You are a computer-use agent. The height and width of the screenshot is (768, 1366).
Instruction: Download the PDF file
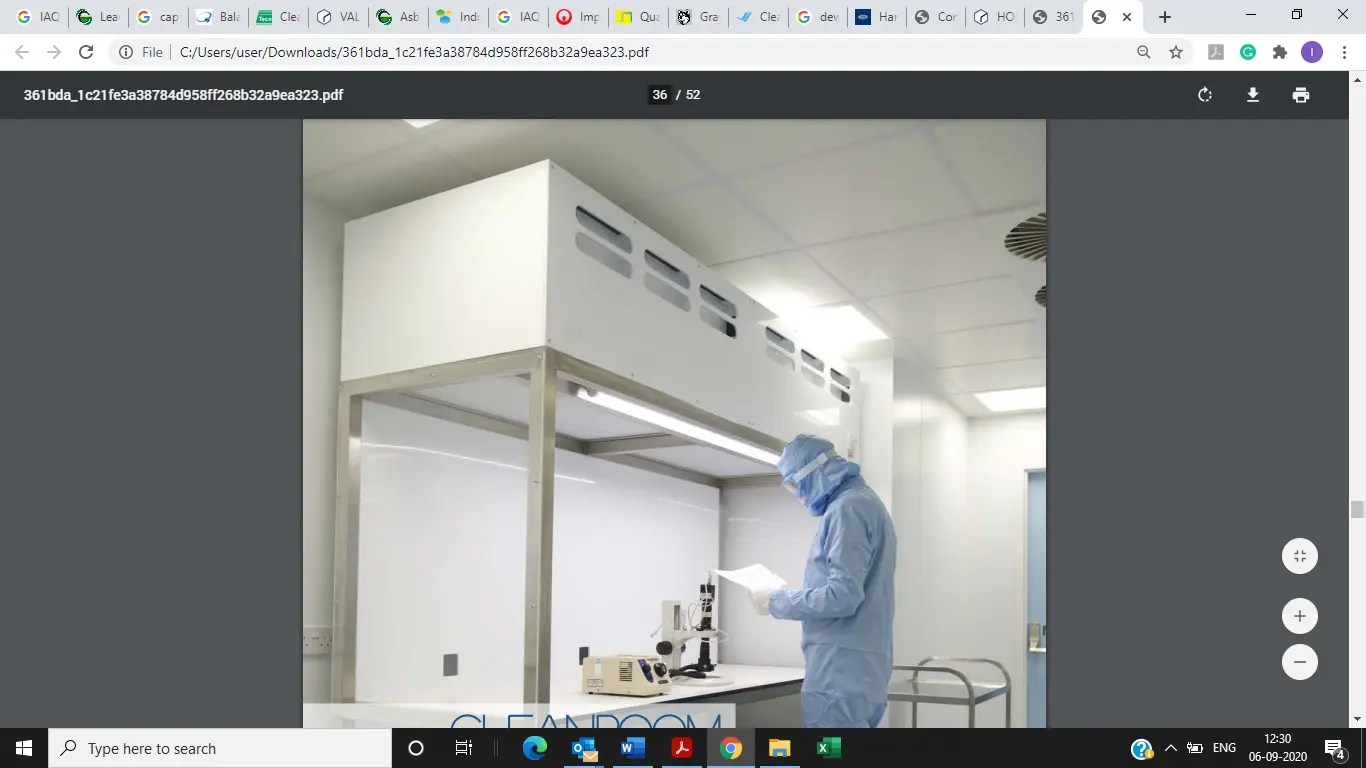(x=1252, y=95)
